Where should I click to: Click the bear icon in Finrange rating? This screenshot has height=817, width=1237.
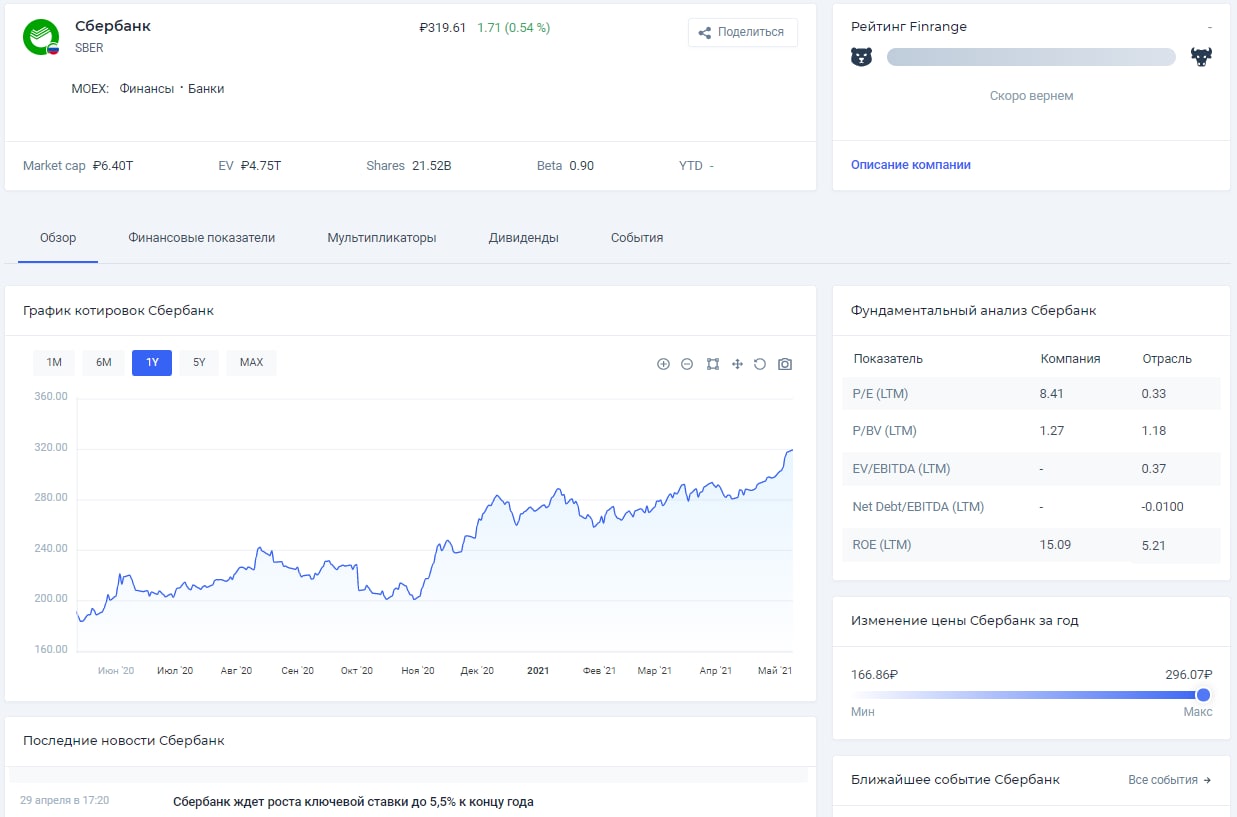(x=861, y=57)
